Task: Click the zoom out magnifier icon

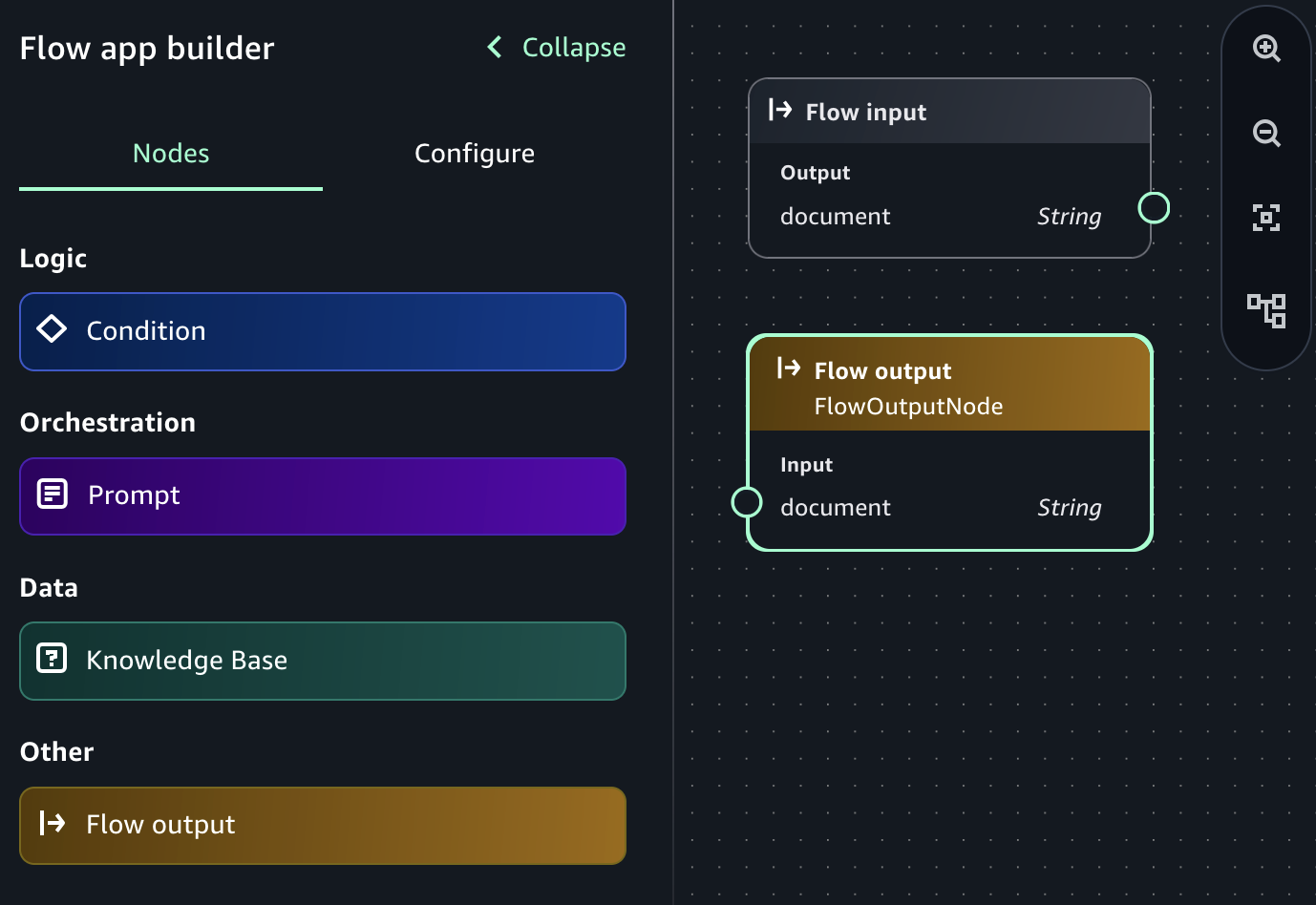Action: [x=1266, y=134]
